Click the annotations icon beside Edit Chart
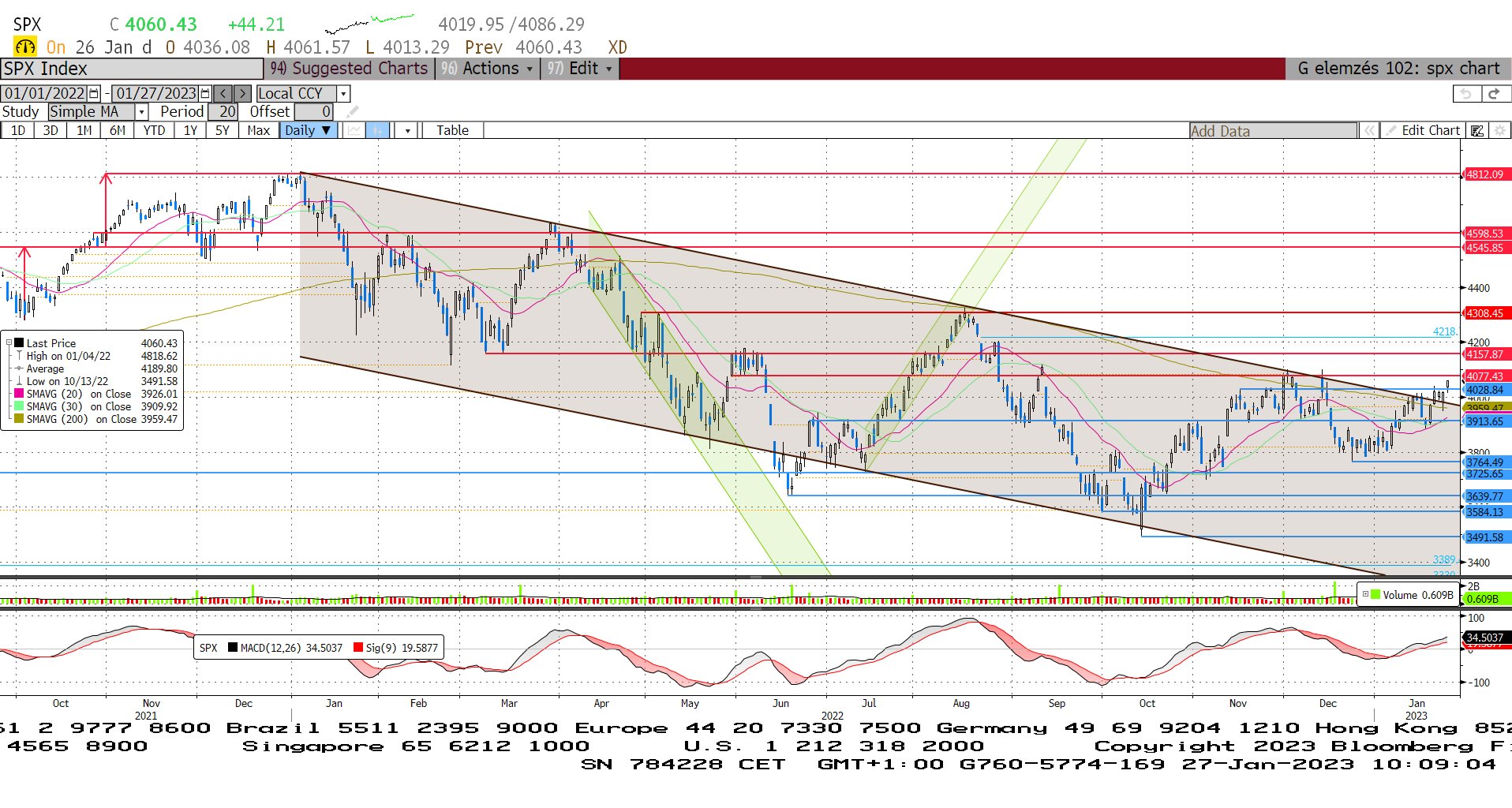Screen dimensions: 1512x808 [1476, 130]
